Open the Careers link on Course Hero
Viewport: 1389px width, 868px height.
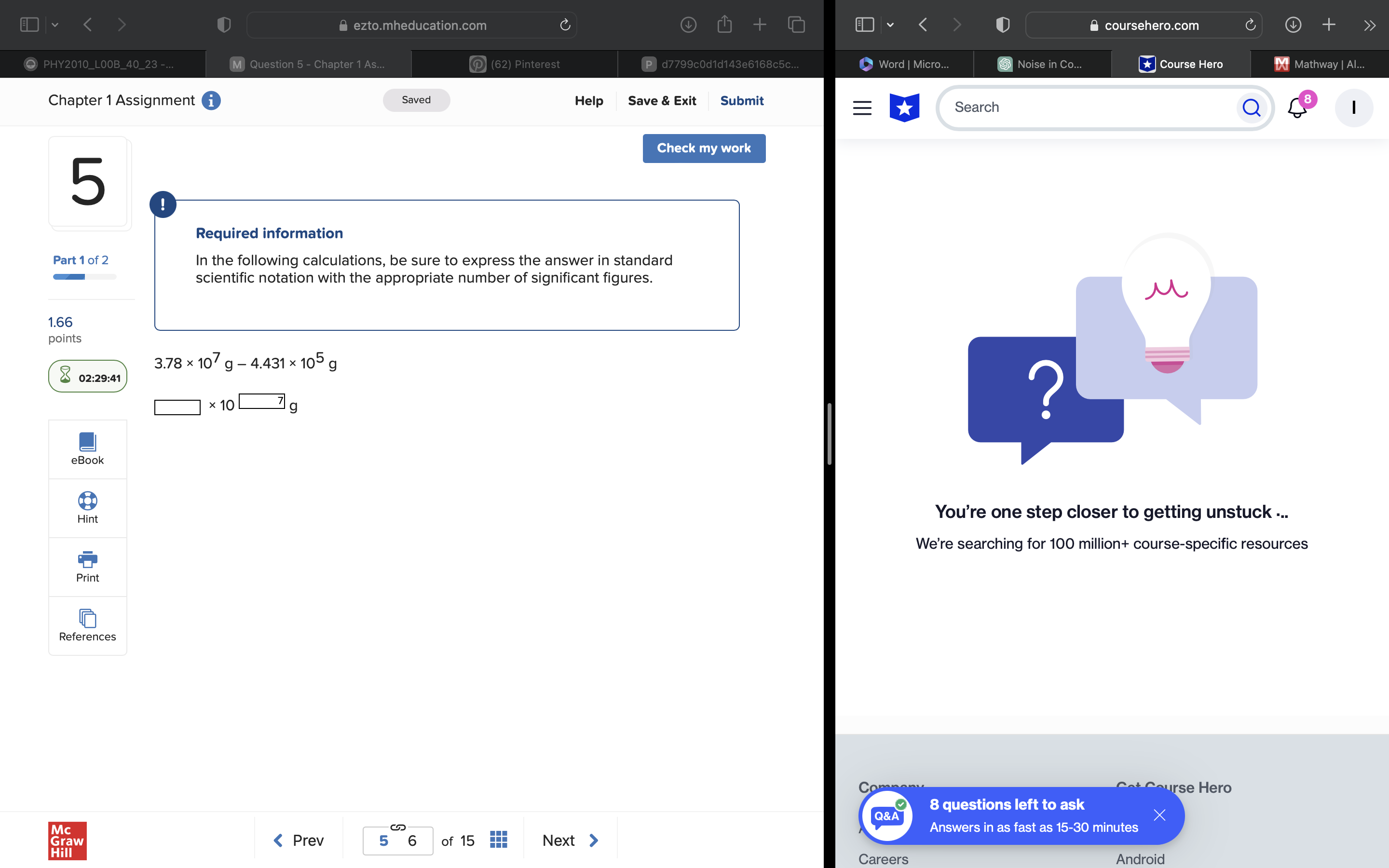click(x=883, y=859)
